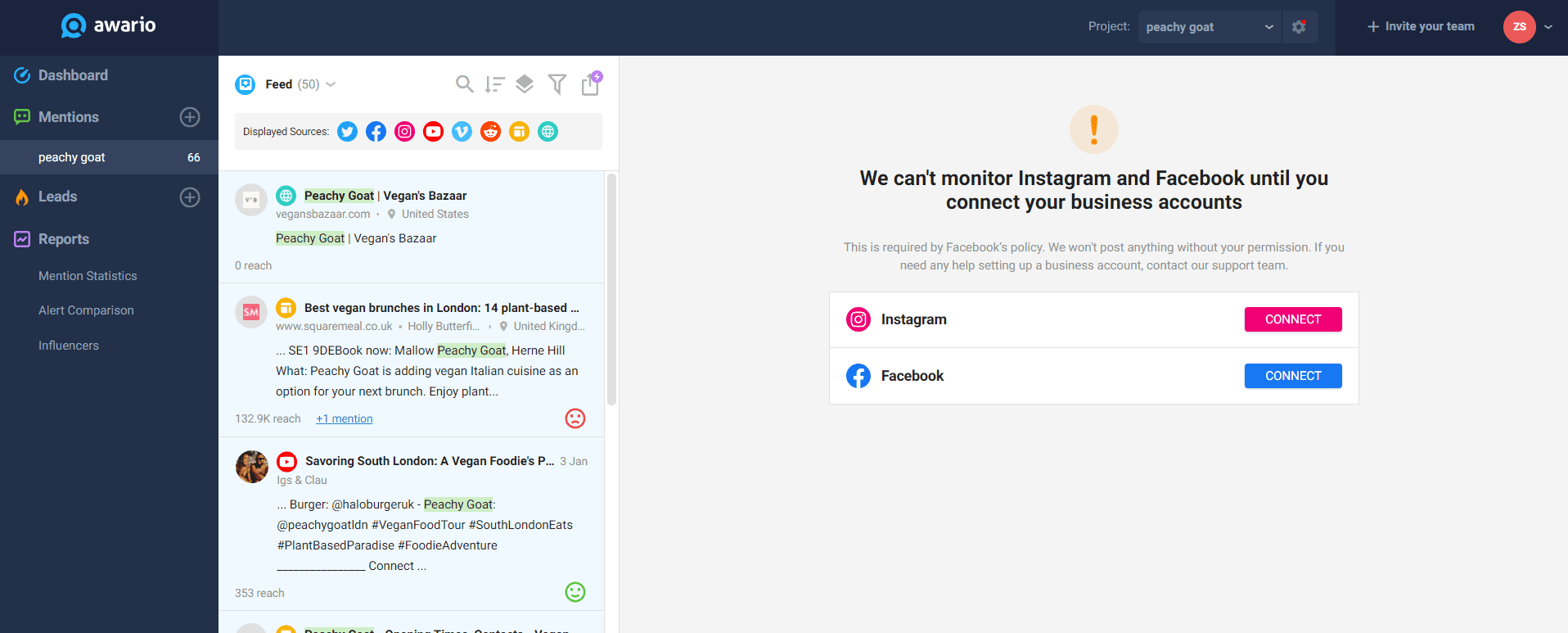Click positive sentiment face icon
The image size is (1568, 633).
(575, 592)
